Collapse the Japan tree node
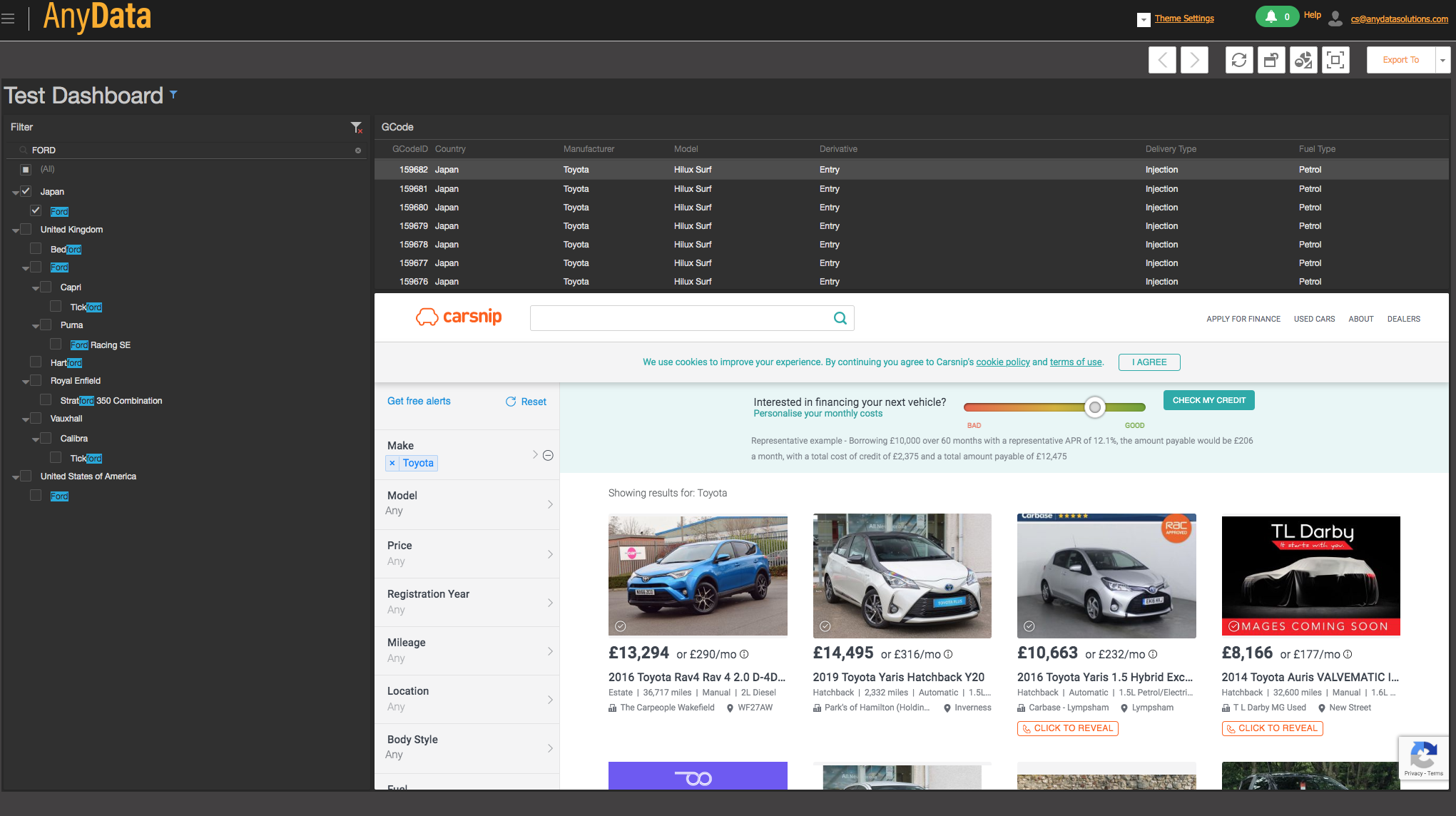Image resolution: width=1456 pixels, height=816 pixels. (x=16, y=193)
